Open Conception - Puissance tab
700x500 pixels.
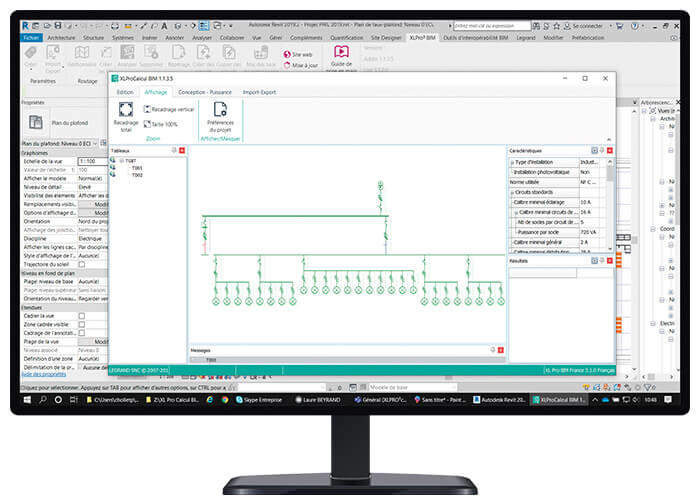[x=204, y=92]
